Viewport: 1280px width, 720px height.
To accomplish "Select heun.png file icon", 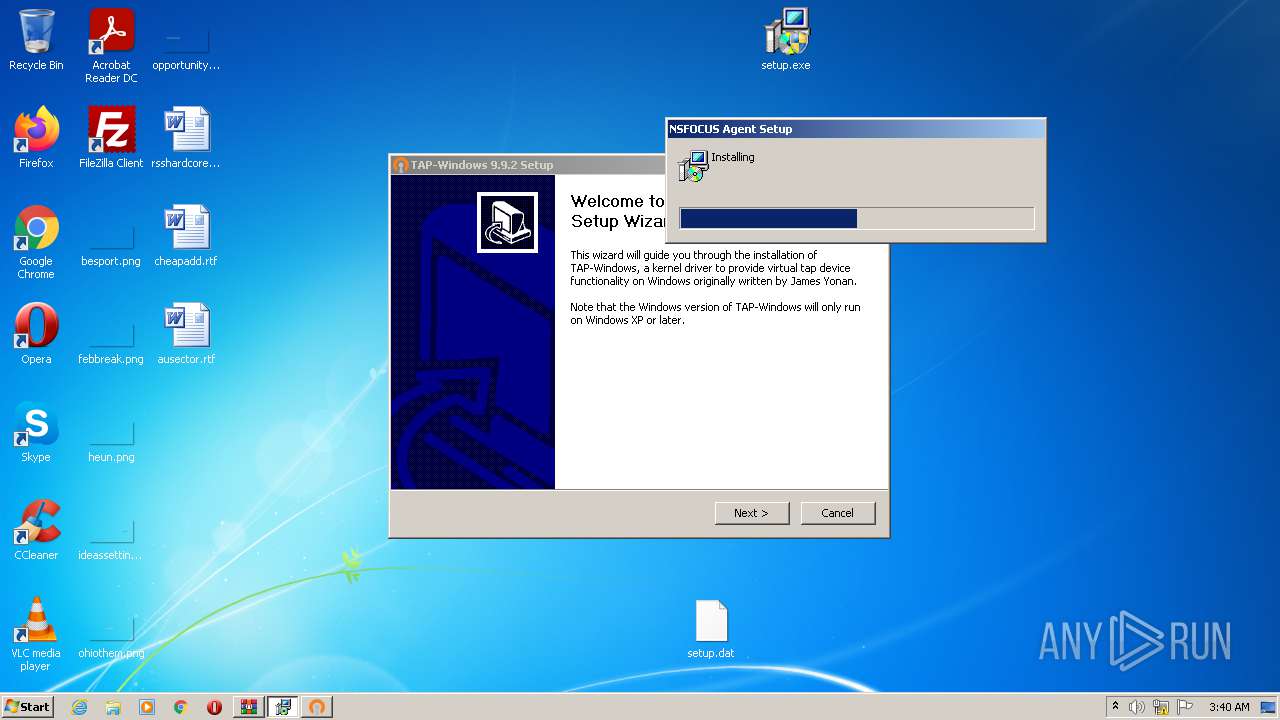I will pyautogui.click(x=111, y=440).
